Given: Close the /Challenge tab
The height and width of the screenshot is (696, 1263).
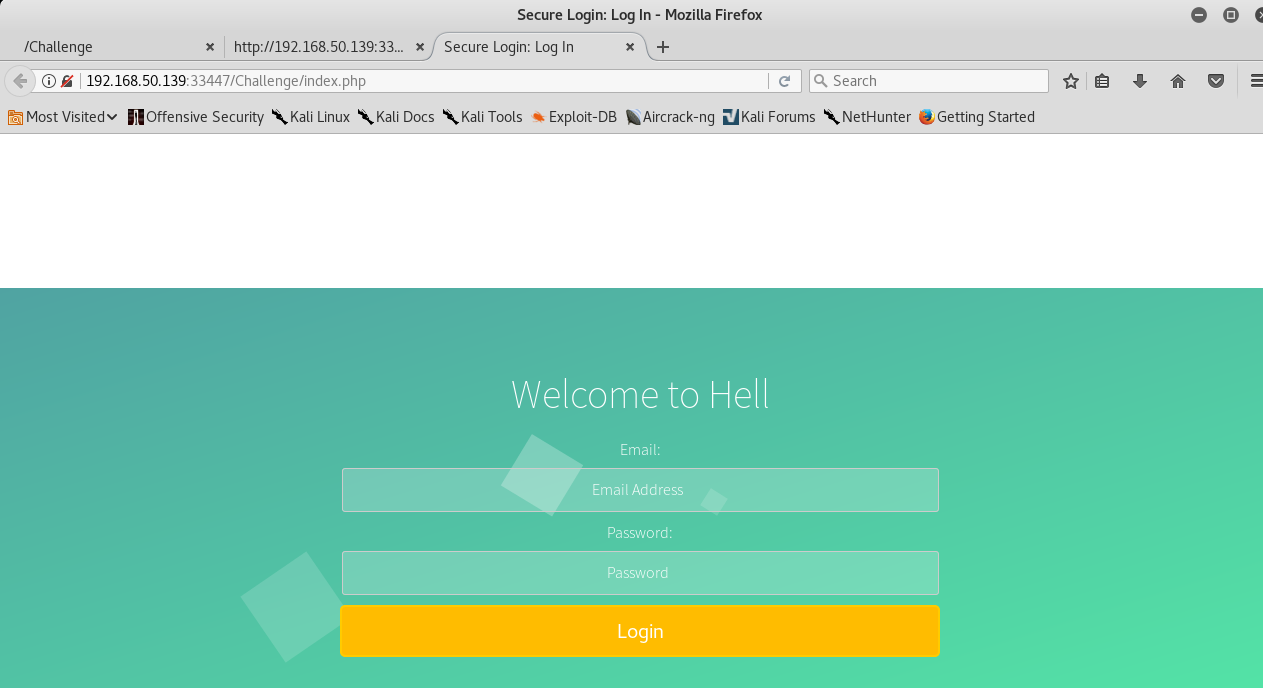Looking at the screenshot, I should 210,47.
